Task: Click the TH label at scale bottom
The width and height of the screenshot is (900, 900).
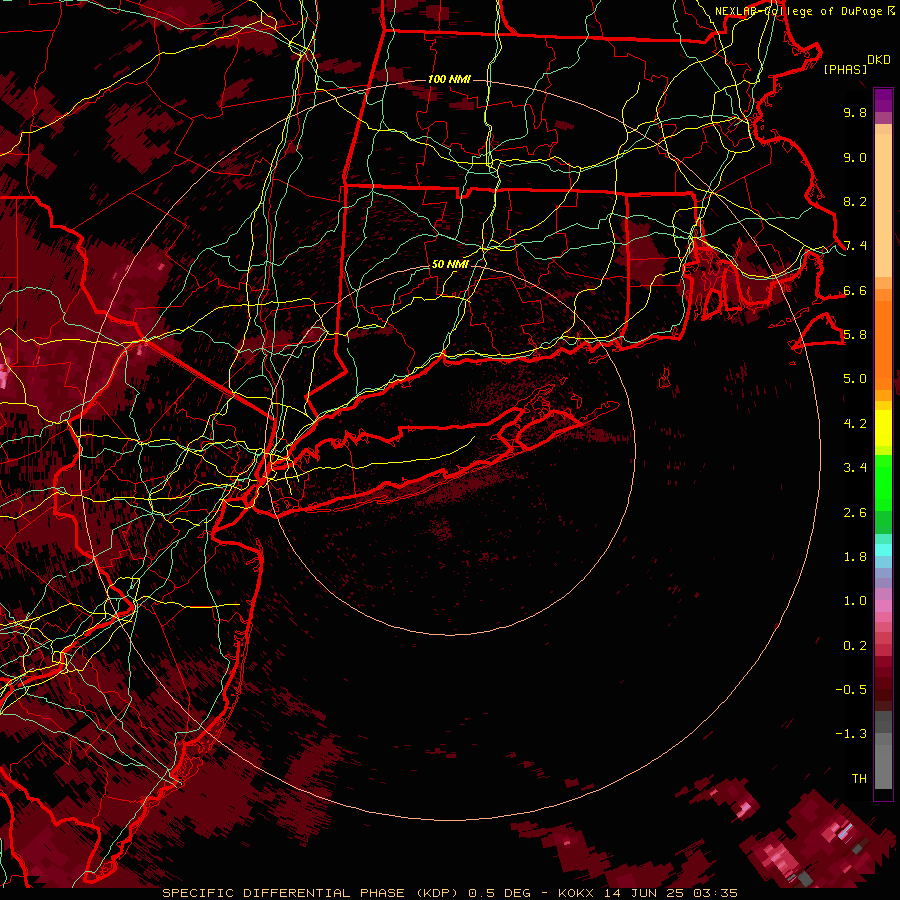Action: tap(859, 779)
